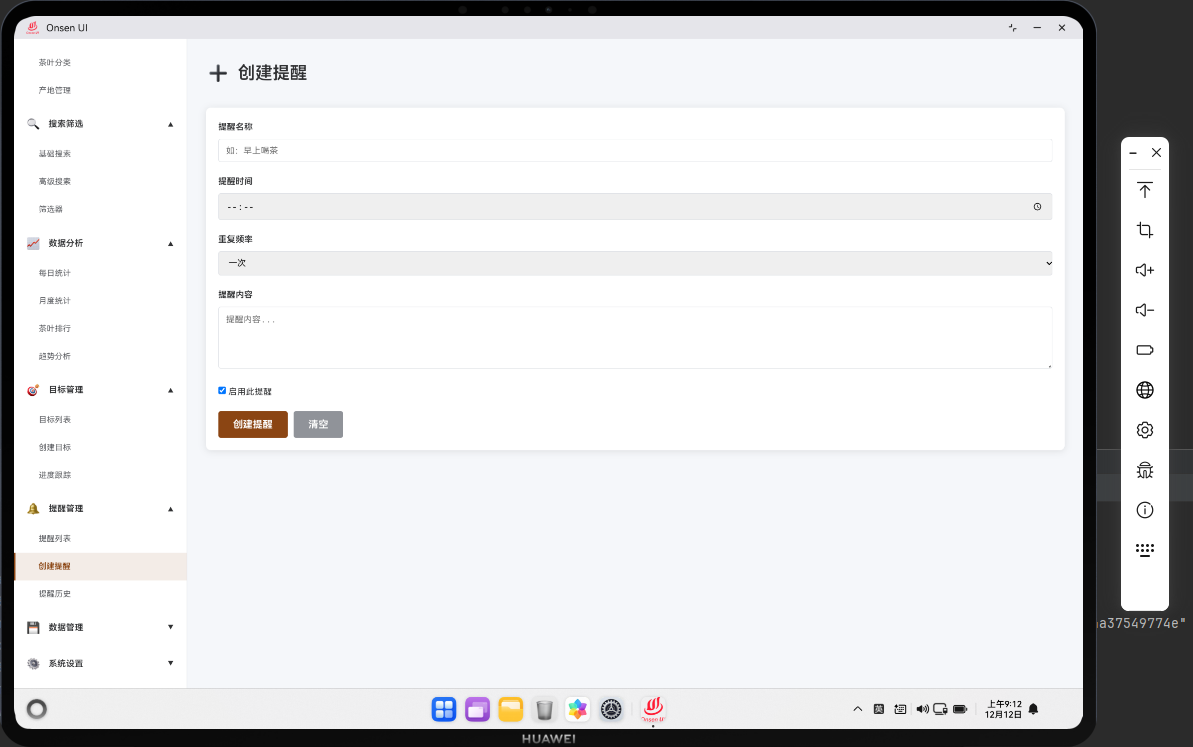Viewport: 1193px width, 747px height.
Task: Open 趋势分析 from the sidebar
Action: 55,356
